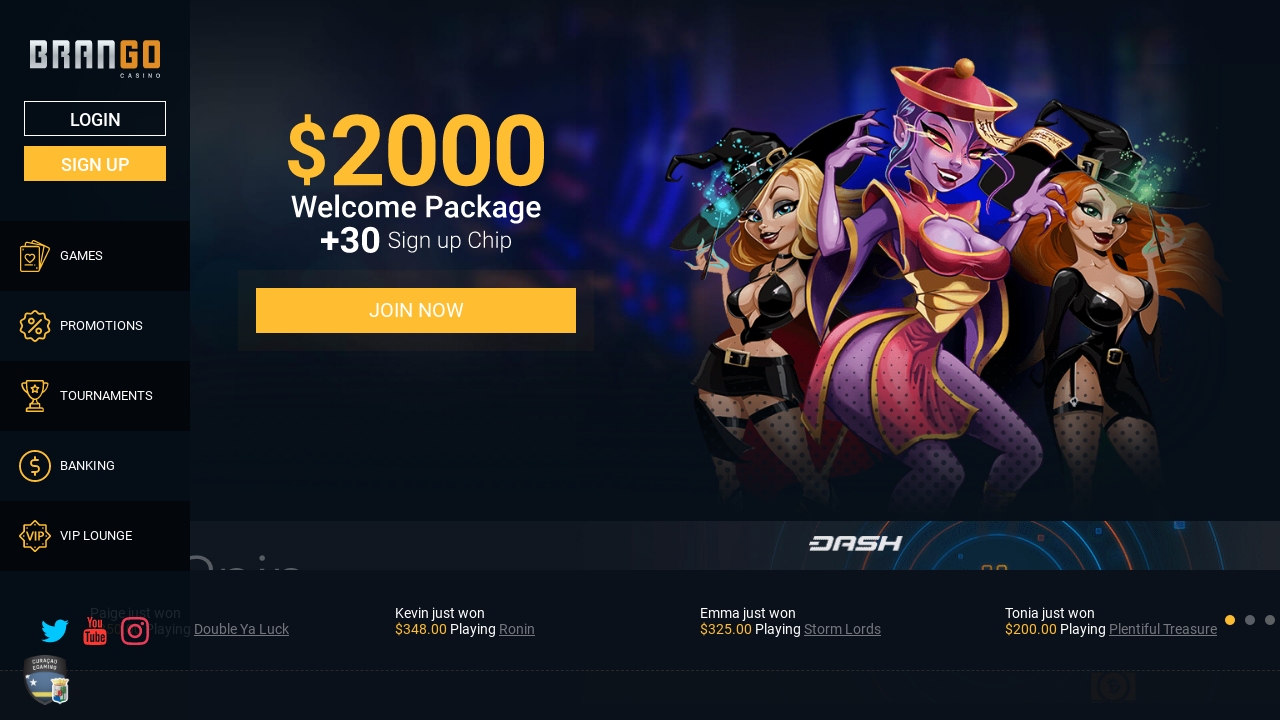Click the LOGIN button
This screenshot has height=720, width=1280.
95,119
